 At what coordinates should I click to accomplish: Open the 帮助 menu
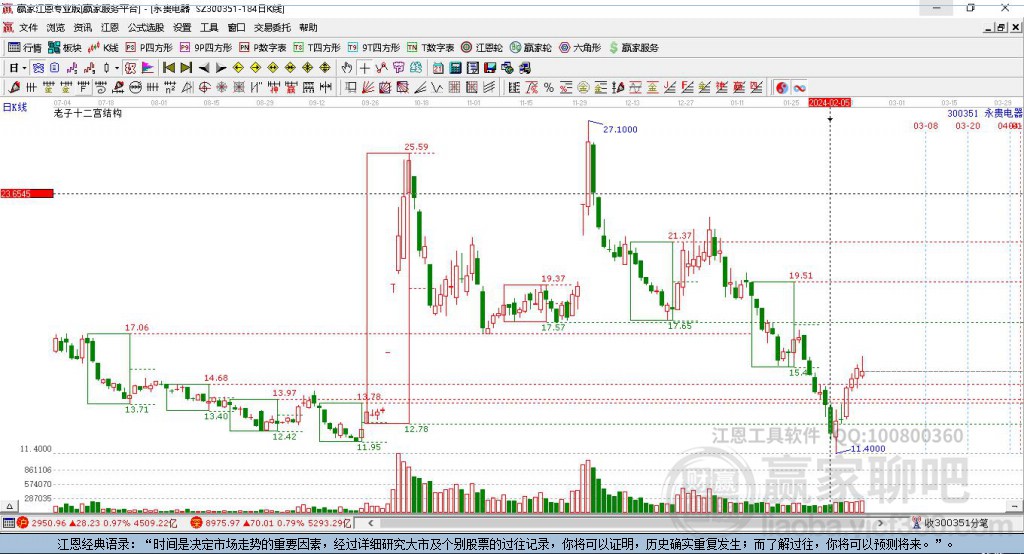308,27
